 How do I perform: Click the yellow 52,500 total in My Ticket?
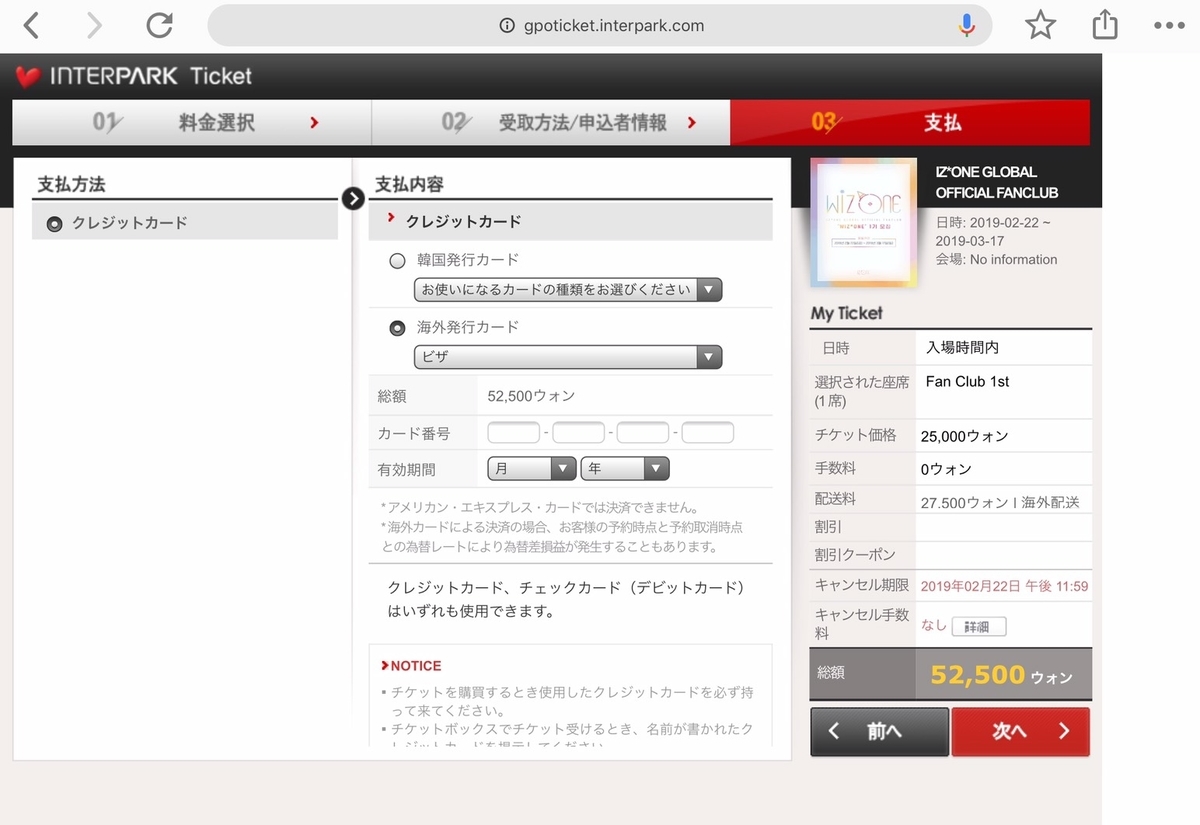977,676
